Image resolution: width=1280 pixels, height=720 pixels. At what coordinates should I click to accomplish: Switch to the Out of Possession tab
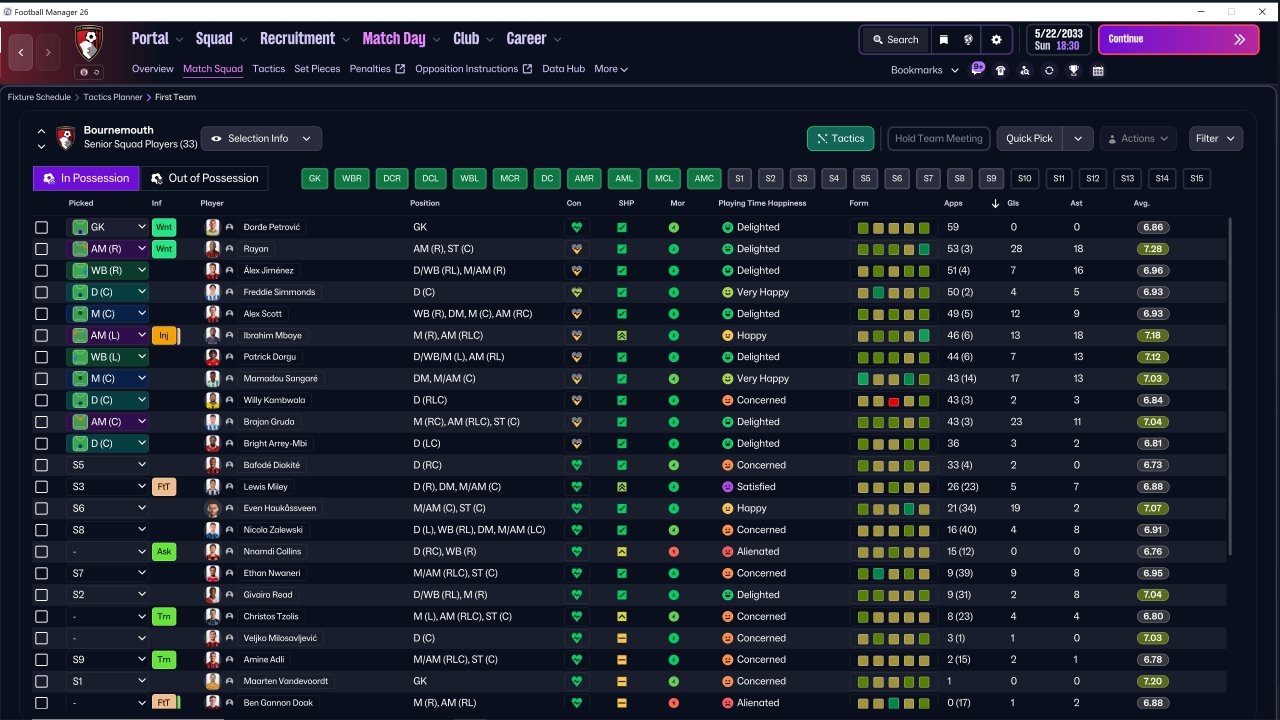[x=205, y=178]
